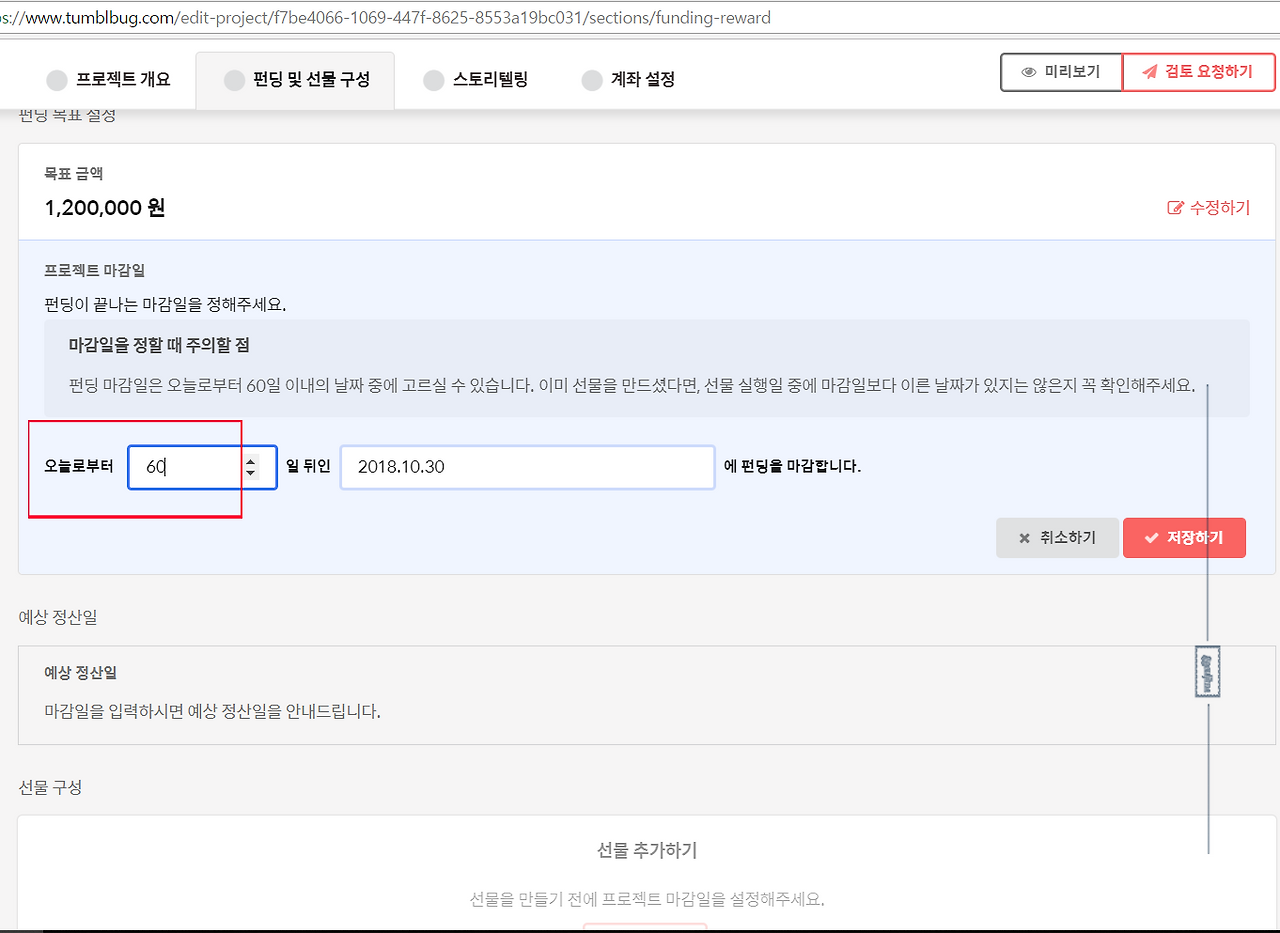Click the 오늘로부터 label
1280x933 pixels.
(79, 466)
